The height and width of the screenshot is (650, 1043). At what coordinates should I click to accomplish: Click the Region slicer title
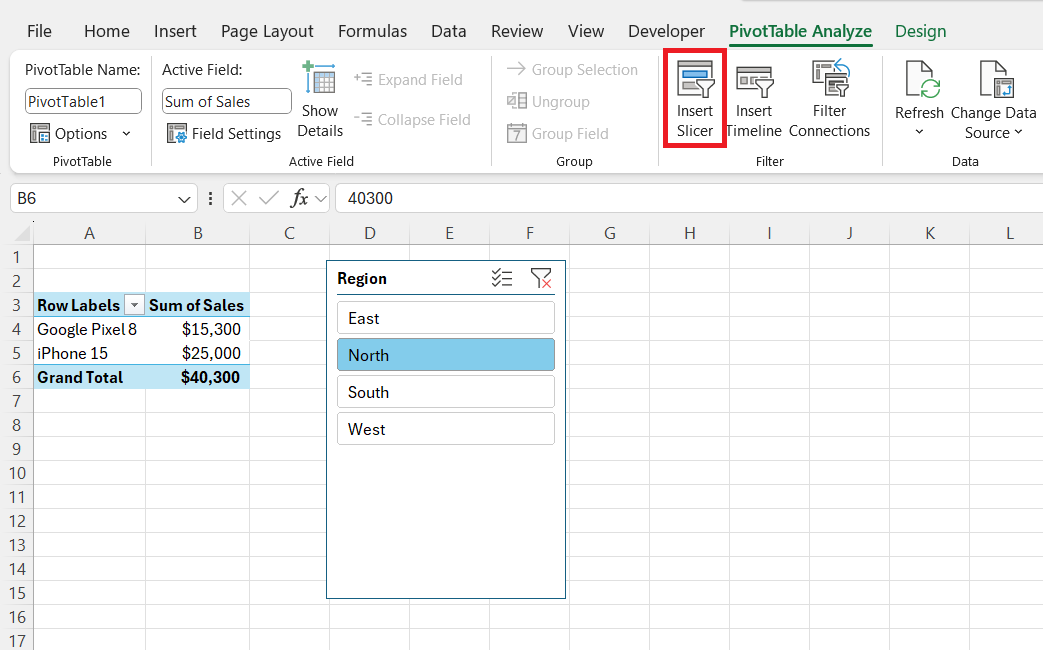point(362,278)
